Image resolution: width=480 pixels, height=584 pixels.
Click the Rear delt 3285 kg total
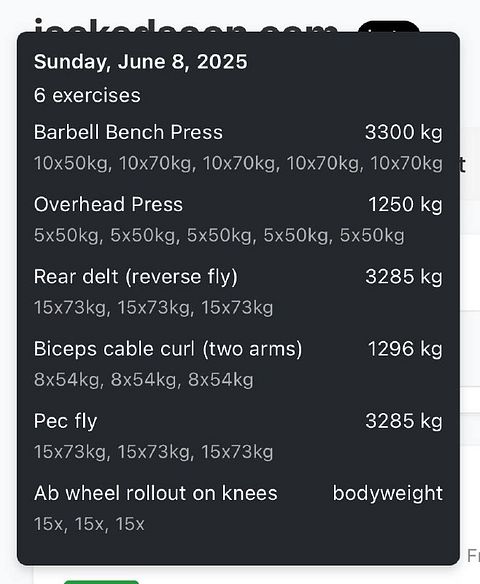[404, 277]
